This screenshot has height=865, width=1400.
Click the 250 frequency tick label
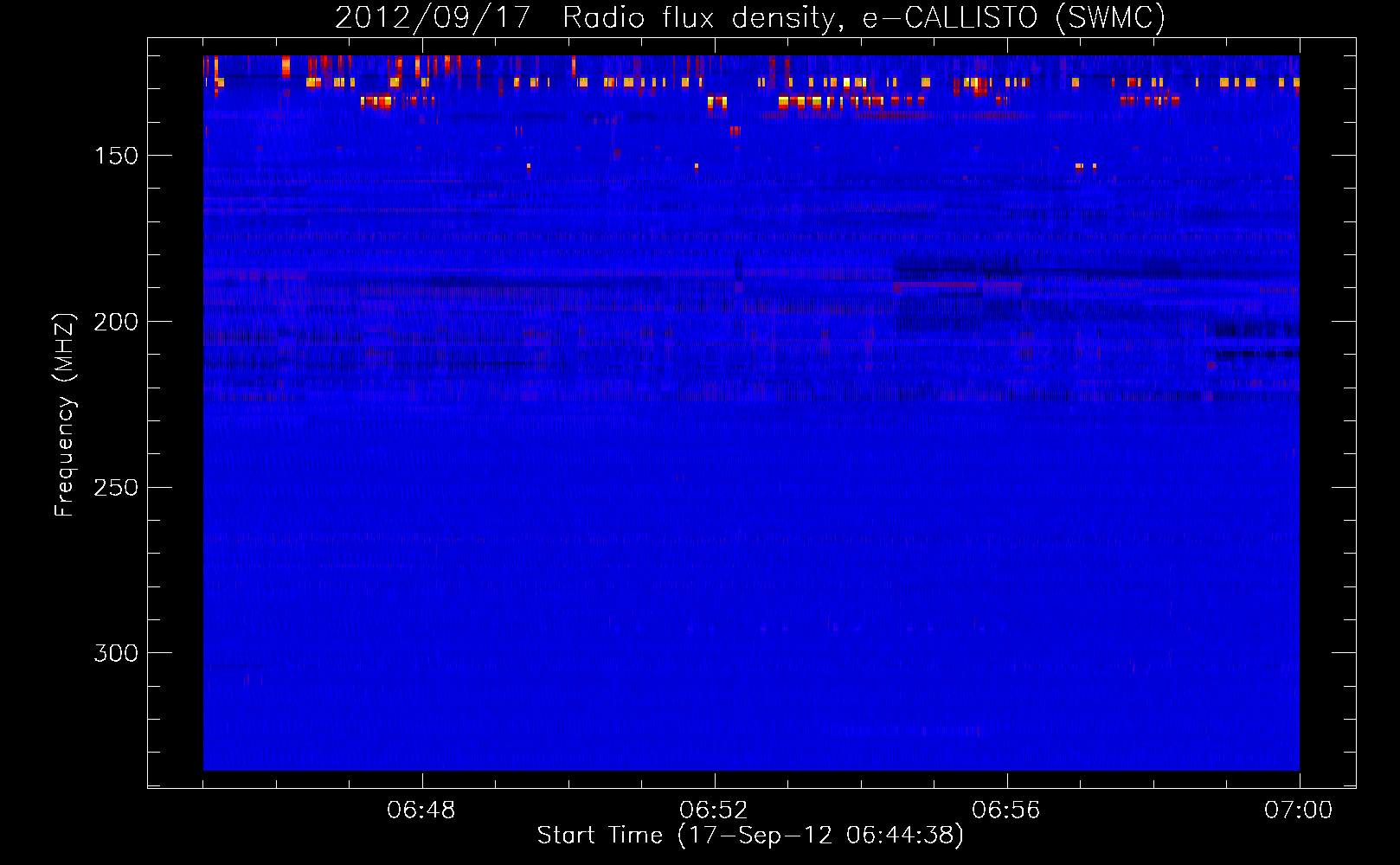coord(116,488)
